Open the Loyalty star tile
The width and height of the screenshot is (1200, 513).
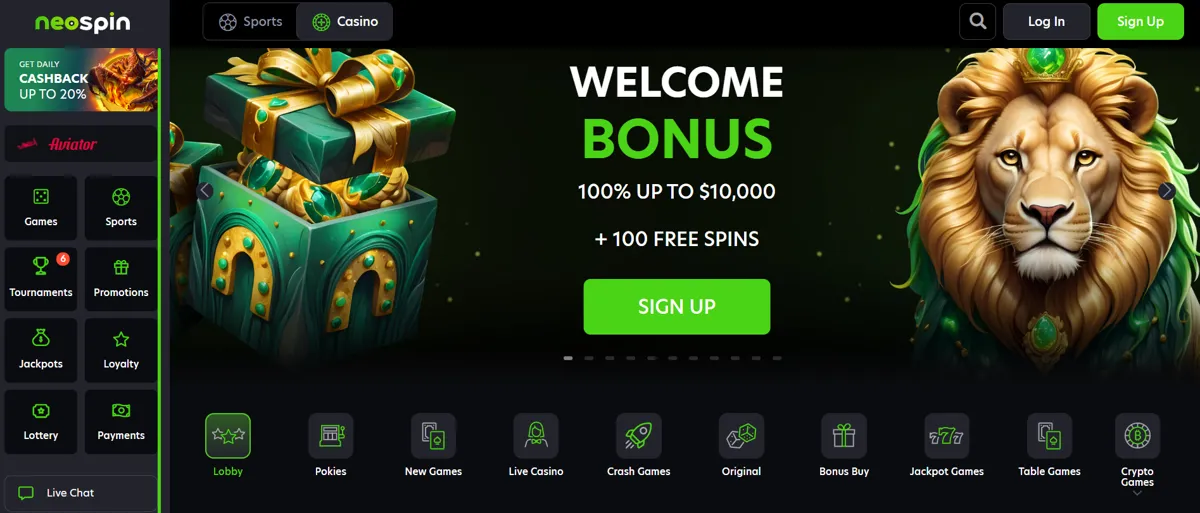click(121, 347)
